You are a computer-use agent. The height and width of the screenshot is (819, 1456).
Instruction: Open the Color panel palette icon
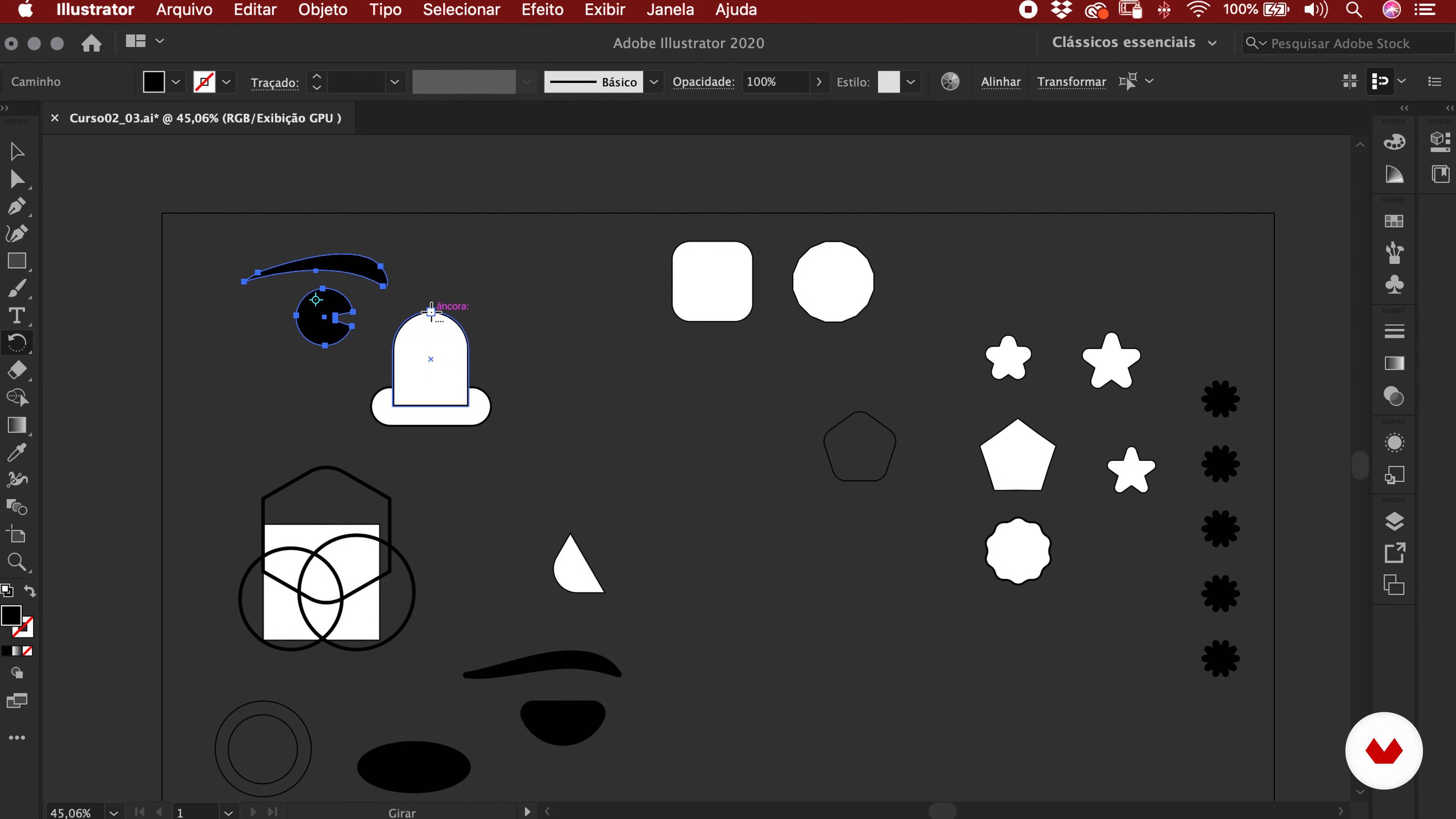coord(1394,141)
